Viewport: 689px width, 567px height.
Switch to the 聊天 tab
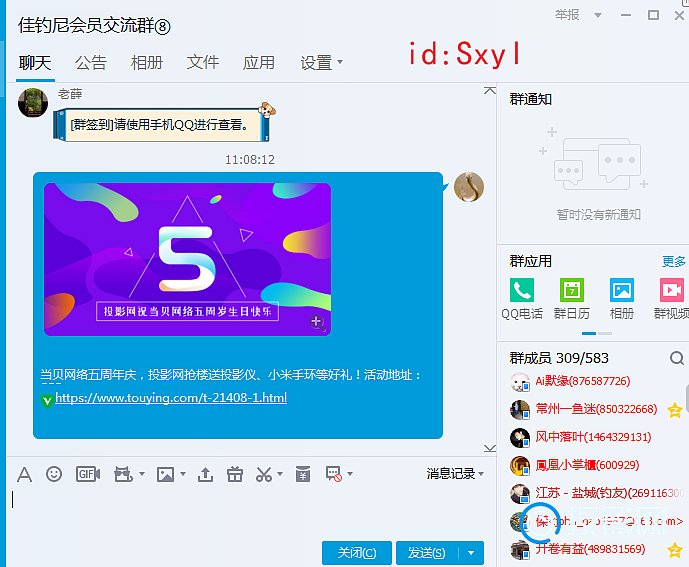[x=35, y=62]
